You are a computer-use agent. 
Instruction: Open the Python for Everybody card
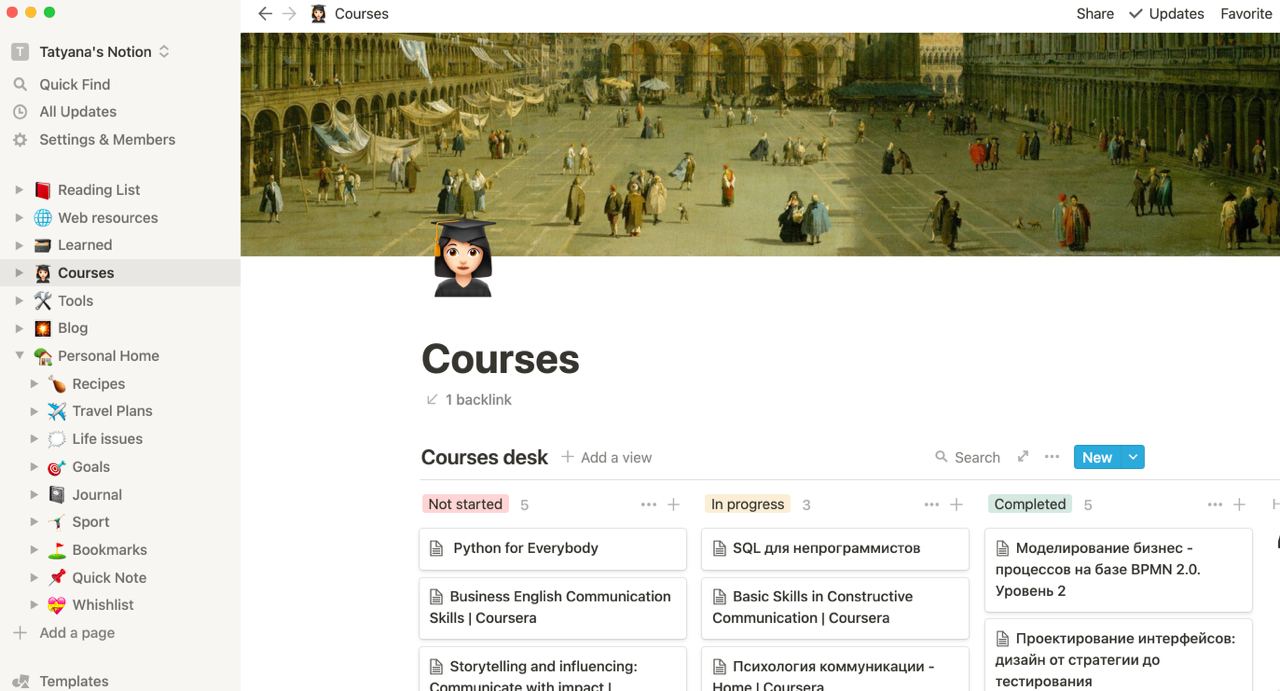coord(553,549)
